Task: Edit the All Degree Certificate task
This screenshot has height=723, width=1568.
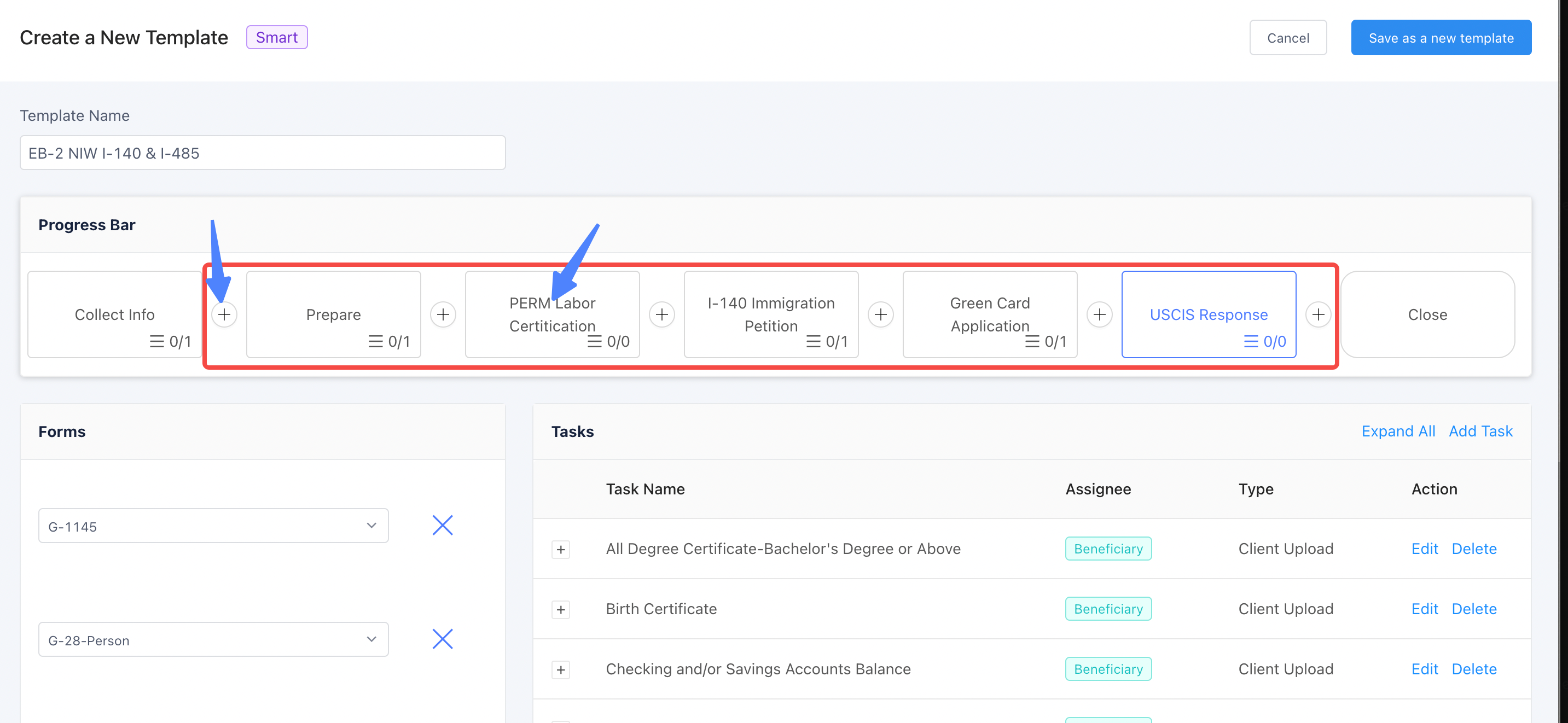Action: click(x=1424, y=549)
